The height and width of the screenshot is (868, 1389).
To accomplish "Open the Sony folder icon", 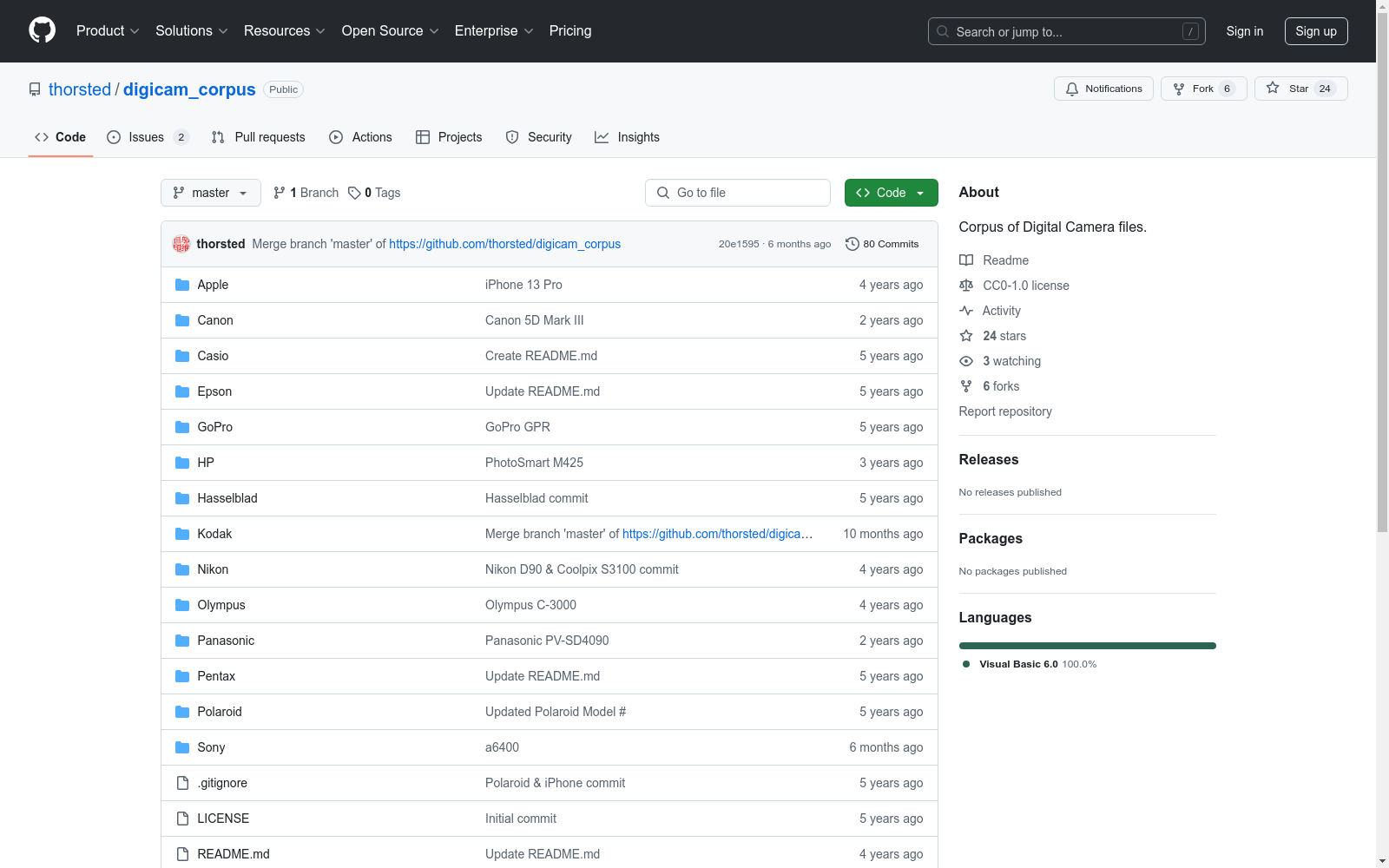I will click(182, 747).
